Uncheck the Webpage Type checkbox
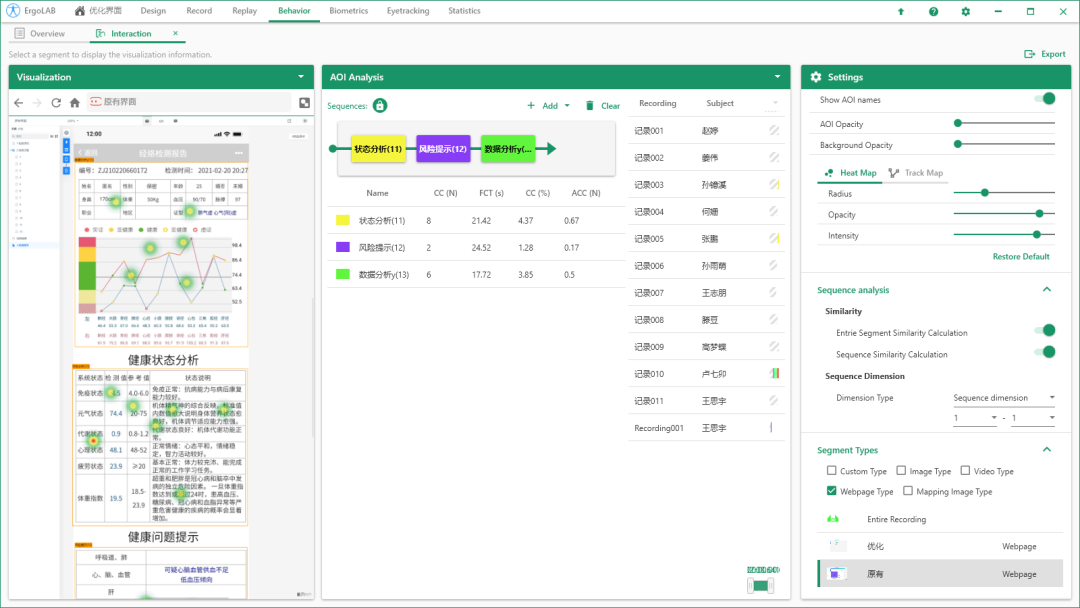Viewport: 1080px width, 608px height. pos(831,491)
